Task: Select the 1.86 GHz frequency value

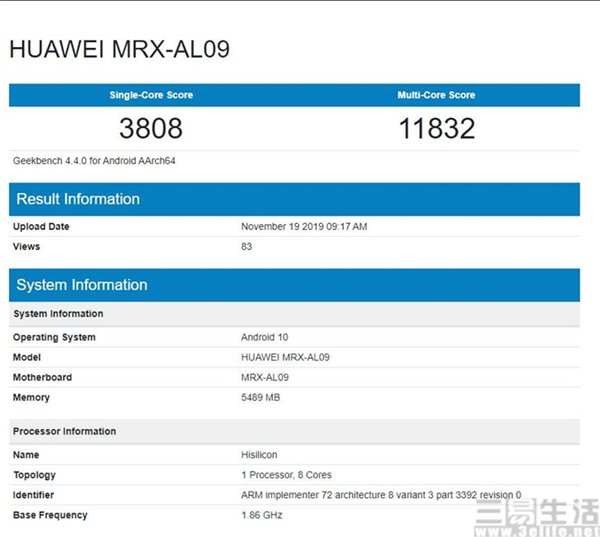Action: [262, 515]
